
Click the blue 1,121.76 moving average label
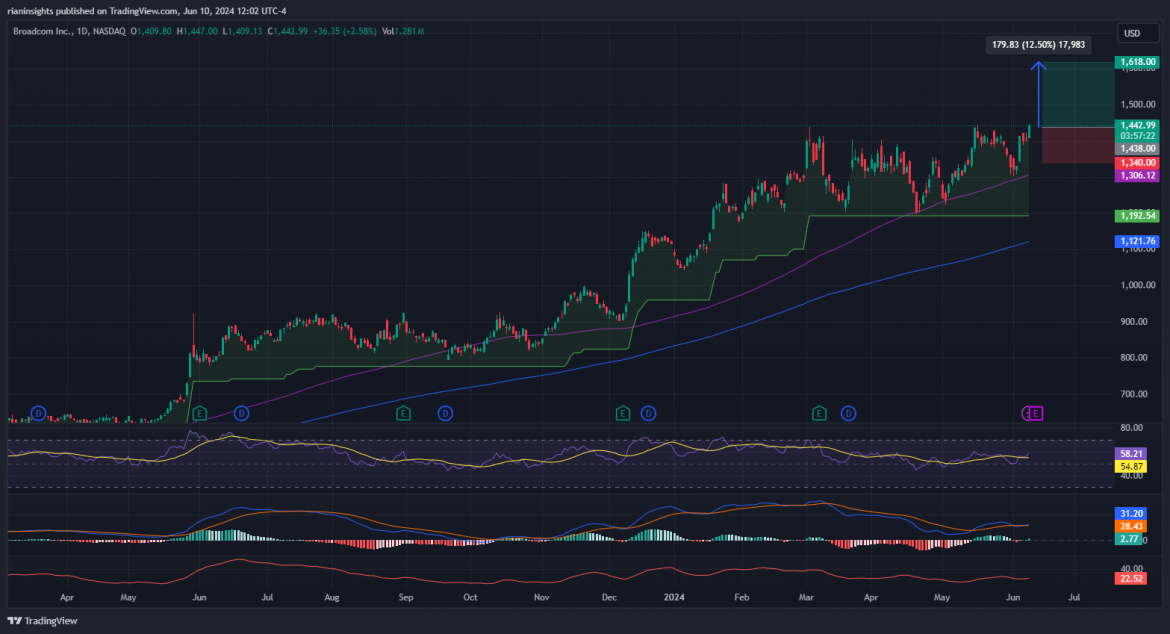click(x=1138, y=241)
